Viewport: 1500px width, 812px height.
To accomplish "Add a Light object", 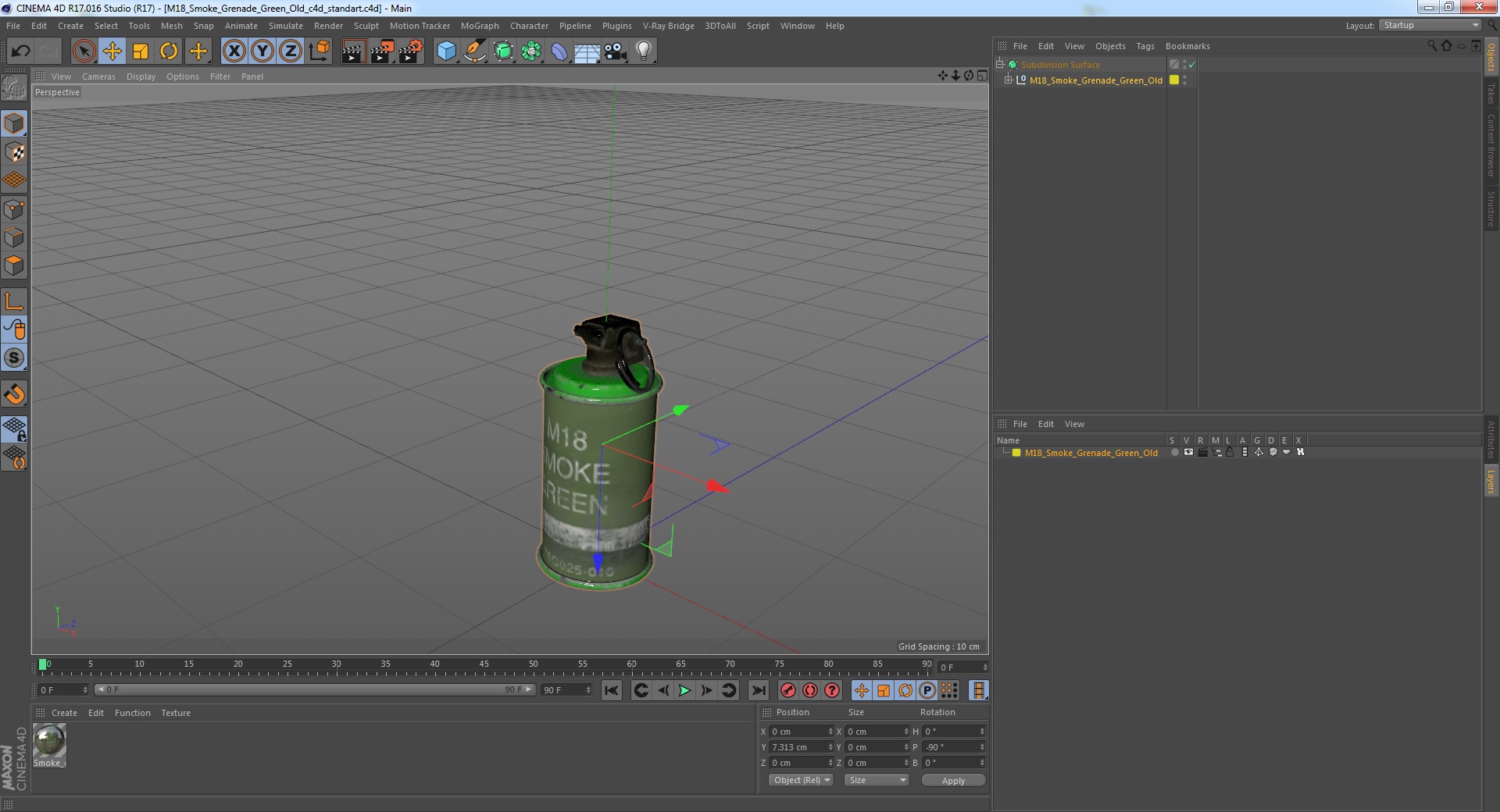I will click(644, 52).
